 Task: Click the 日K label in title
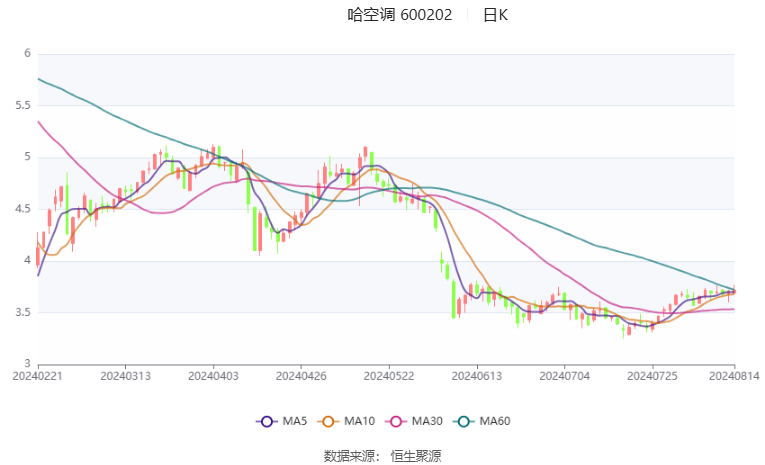coord(495,15)
